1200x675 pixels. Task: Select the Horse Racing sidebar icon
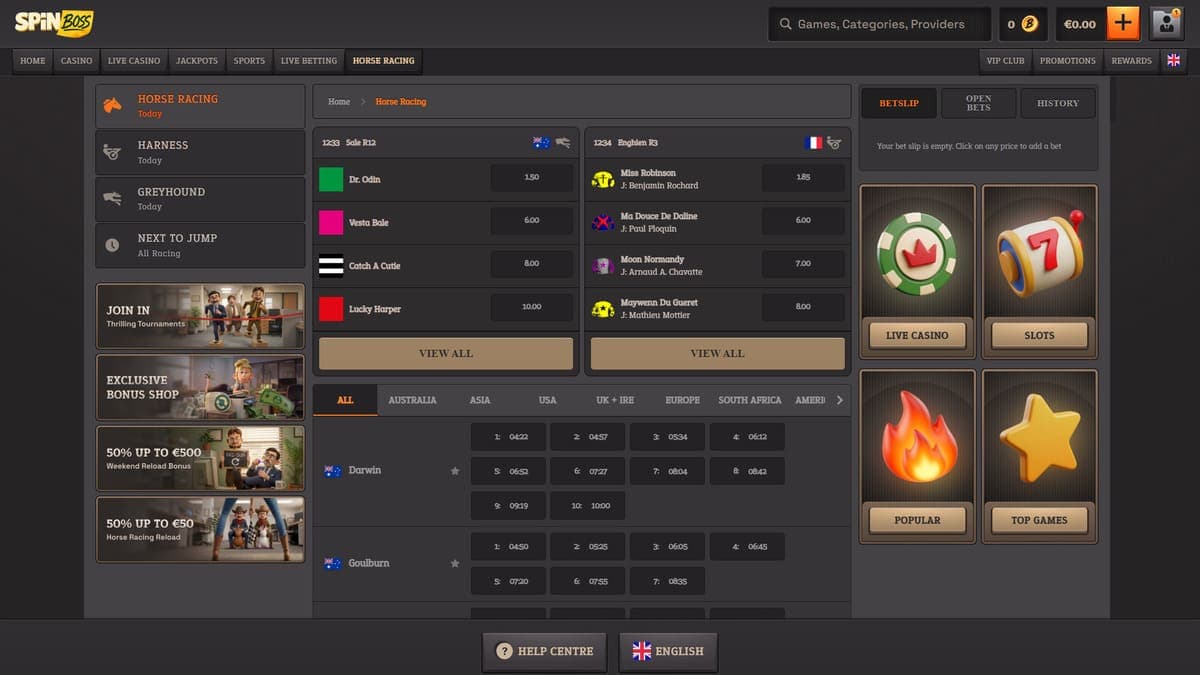pos(113,105)
